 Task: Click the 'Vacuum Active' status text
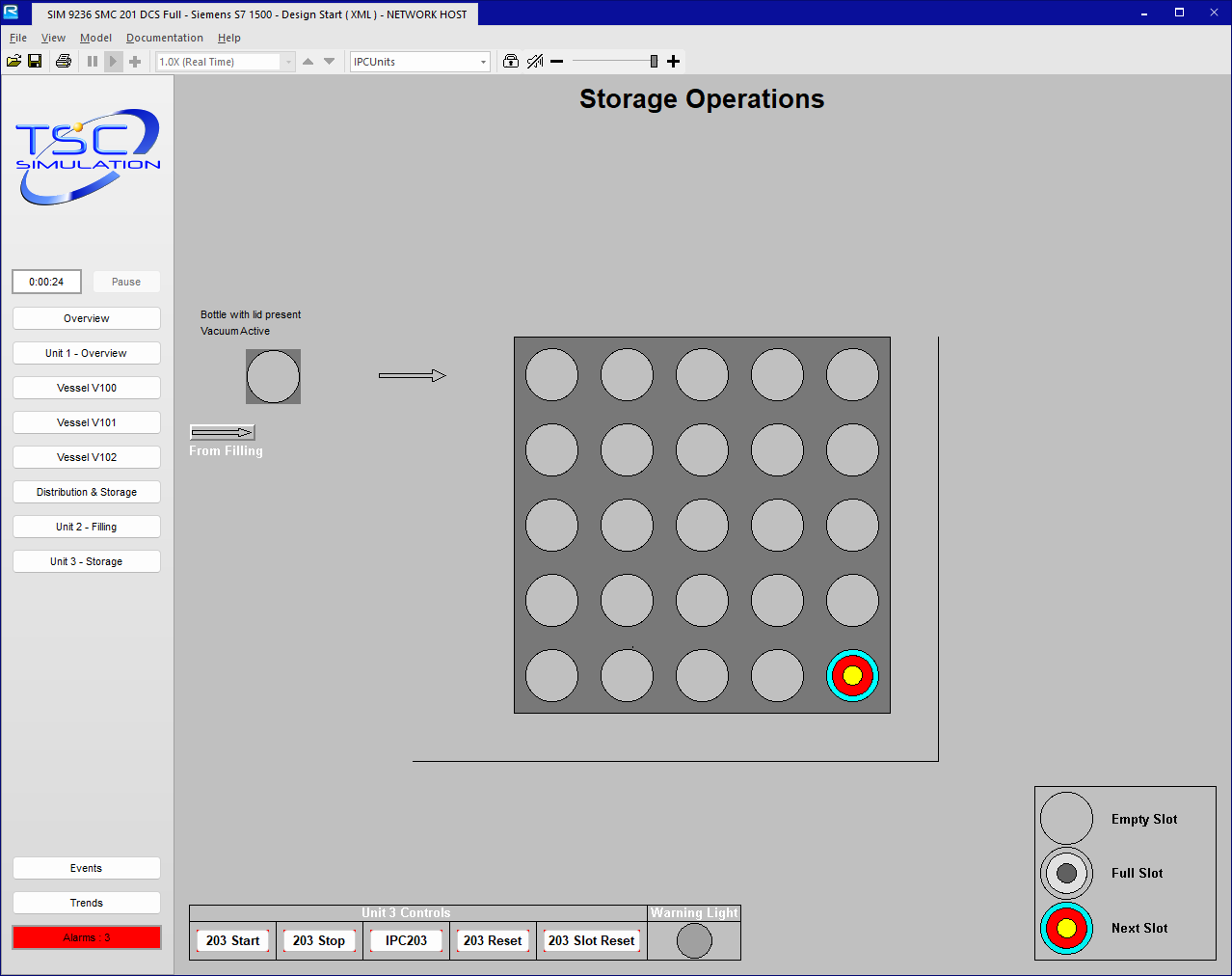pyautogui.click(x=235, y=331)
